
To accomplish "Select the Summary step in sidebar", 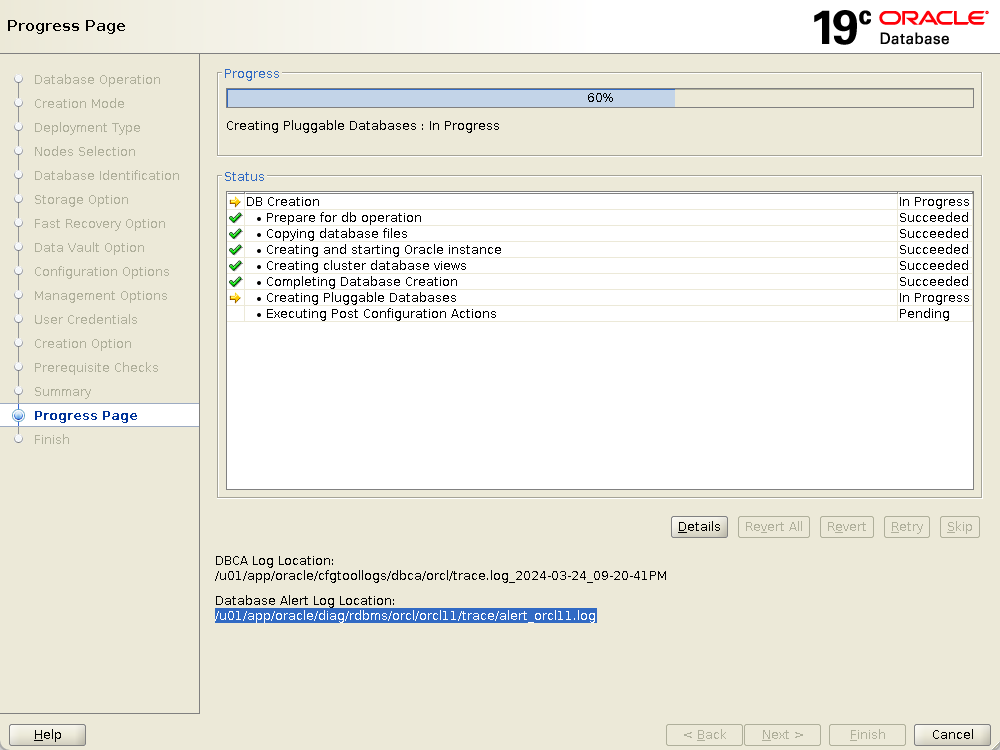I will pos(62,392).
